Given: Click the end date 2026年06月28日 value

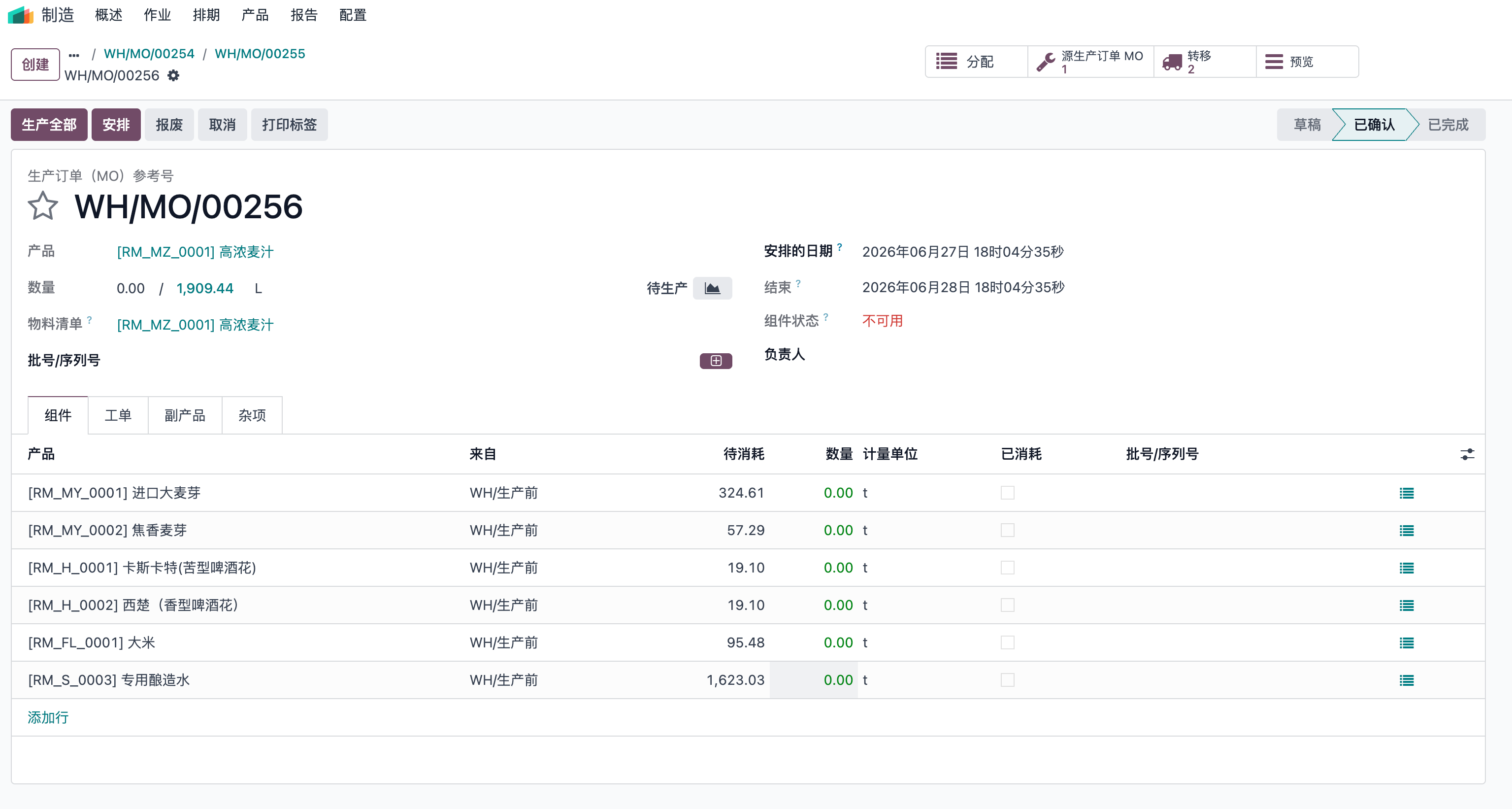Looking at the screenshot, I should click(x=963, y=287).
